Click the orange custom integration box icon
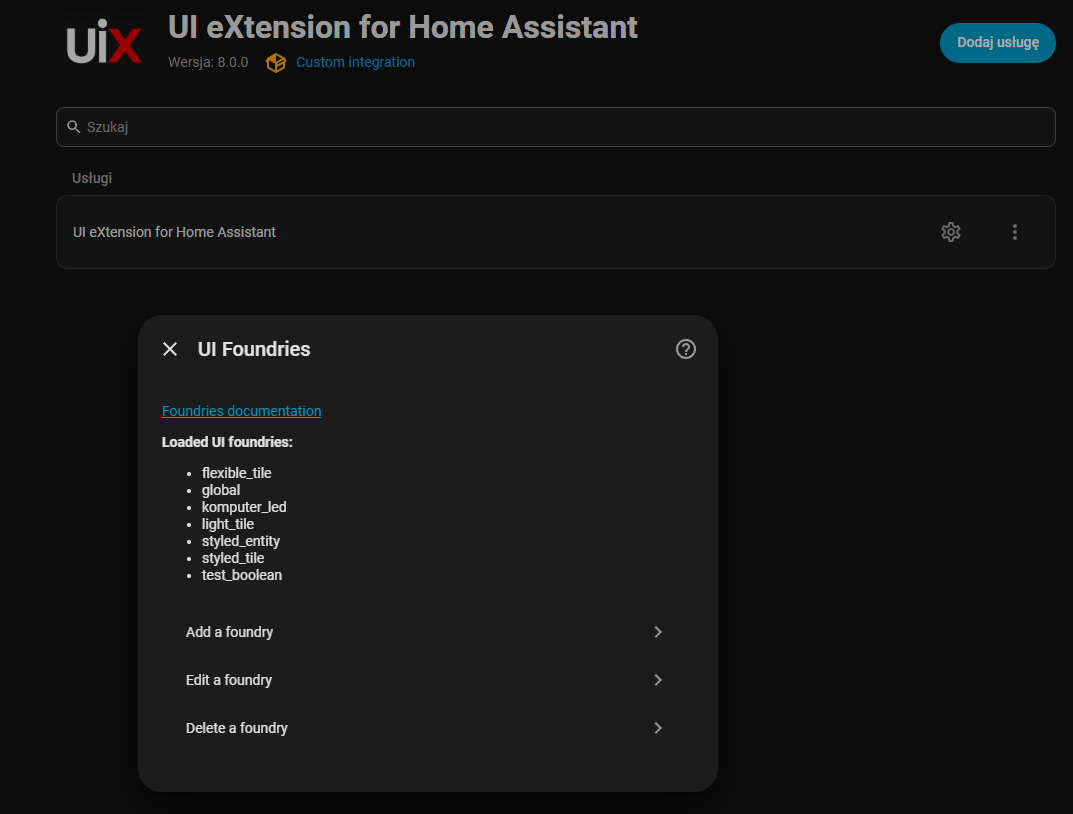This screenshot has width=1073, height=814. click(276, 63)
